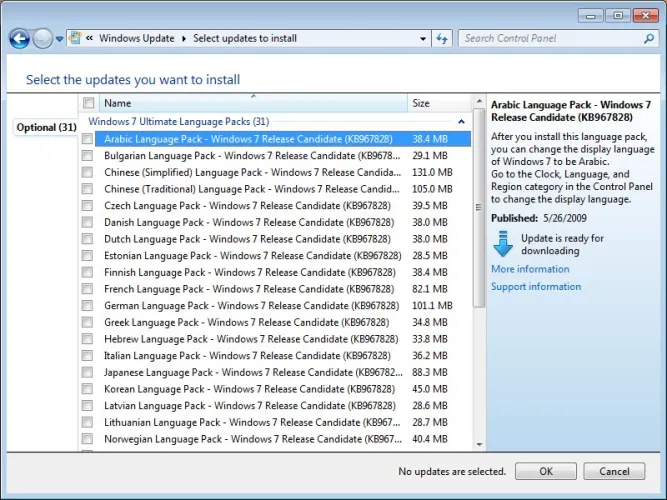Screen dimensions: 667x500
Task: Click the search magnifier icon
Action: point(649,39)
